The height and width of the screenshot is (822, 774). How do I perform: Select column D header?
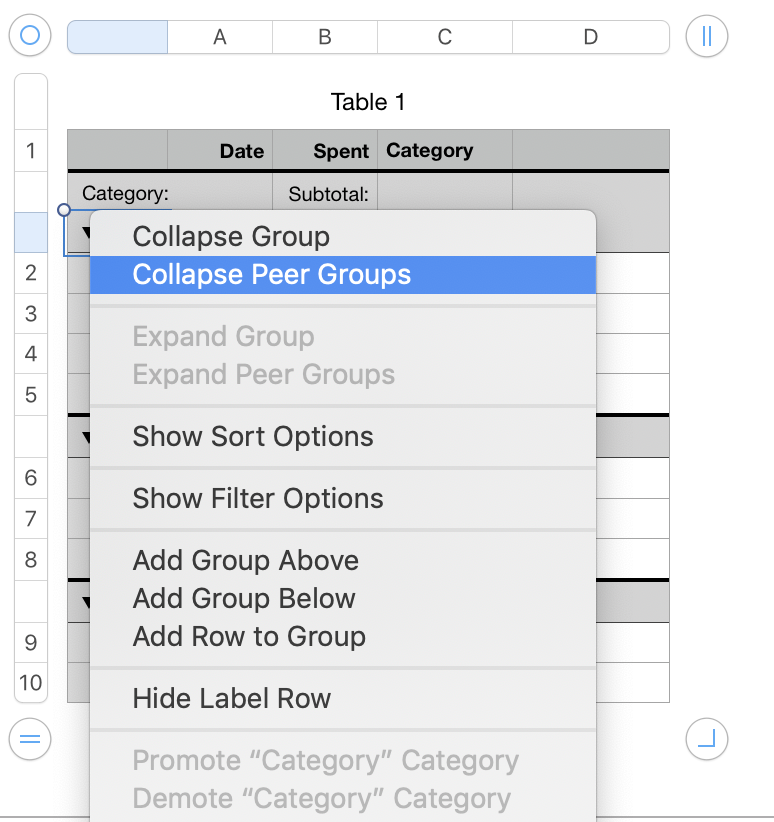590,37
